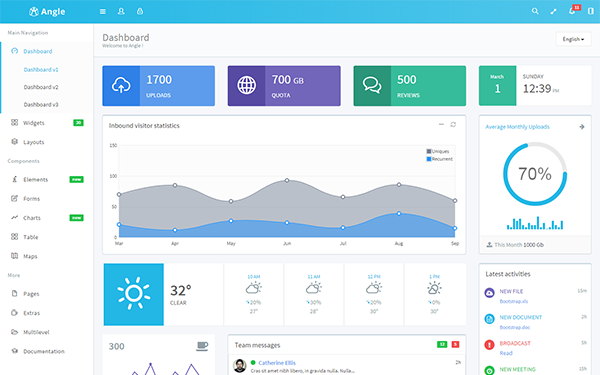Image resolution: width=600 pixels, height=375 pixels.
Task: Click the New Document activity icon
Action: pos(489,319)
